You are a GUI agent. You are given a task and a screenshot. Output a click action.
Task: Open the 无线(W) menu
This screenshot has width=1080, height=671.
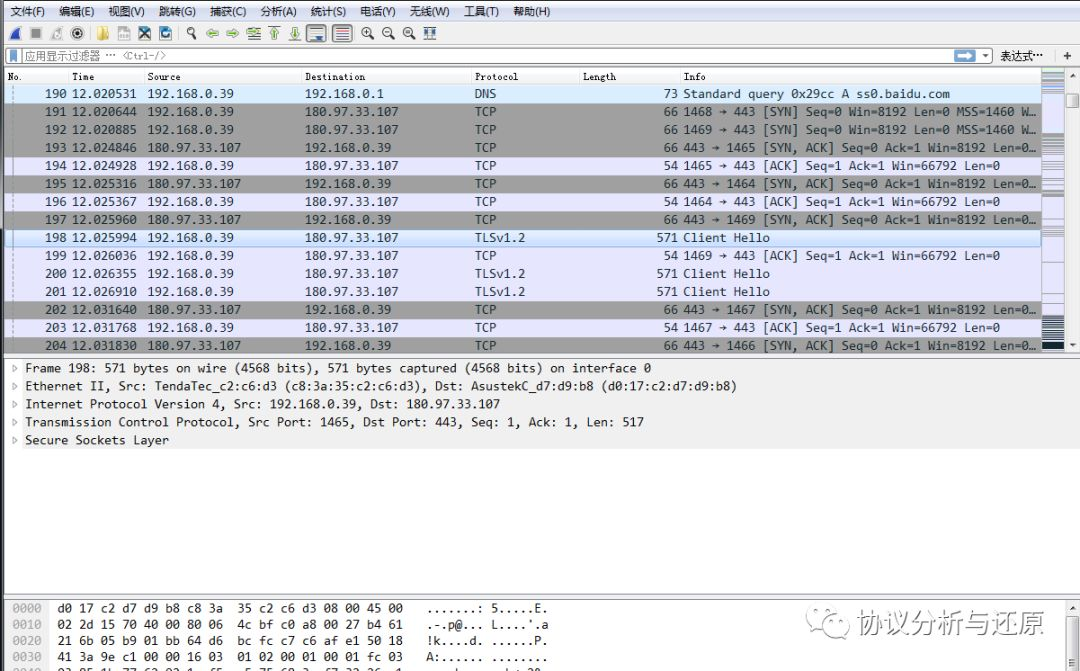(429, 11)
